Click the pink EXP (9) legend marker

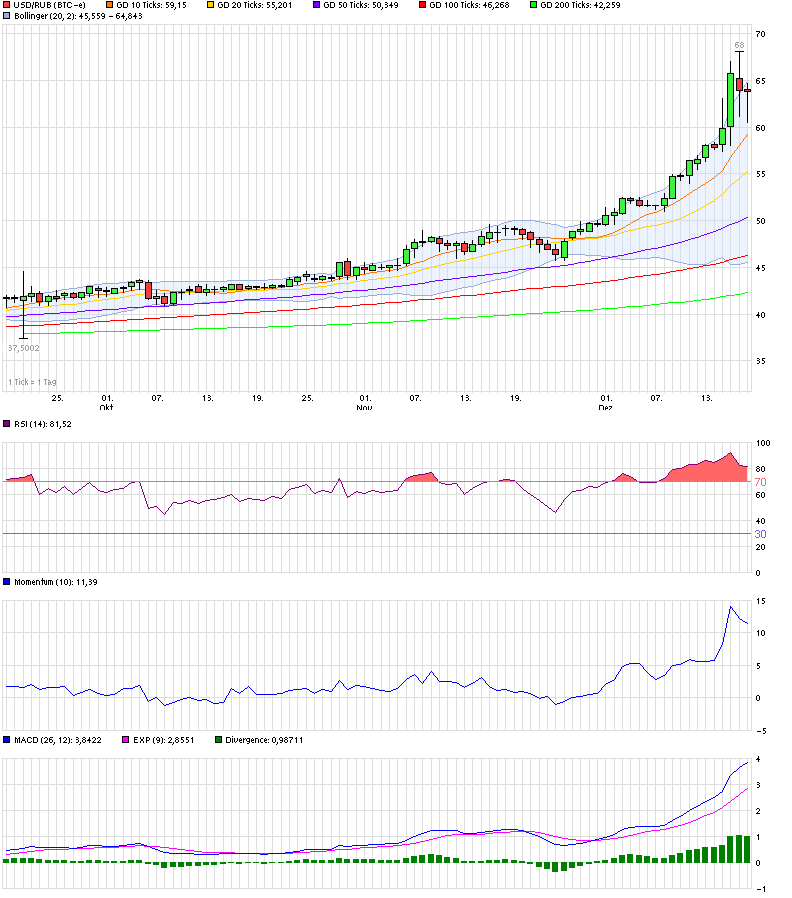125,740
